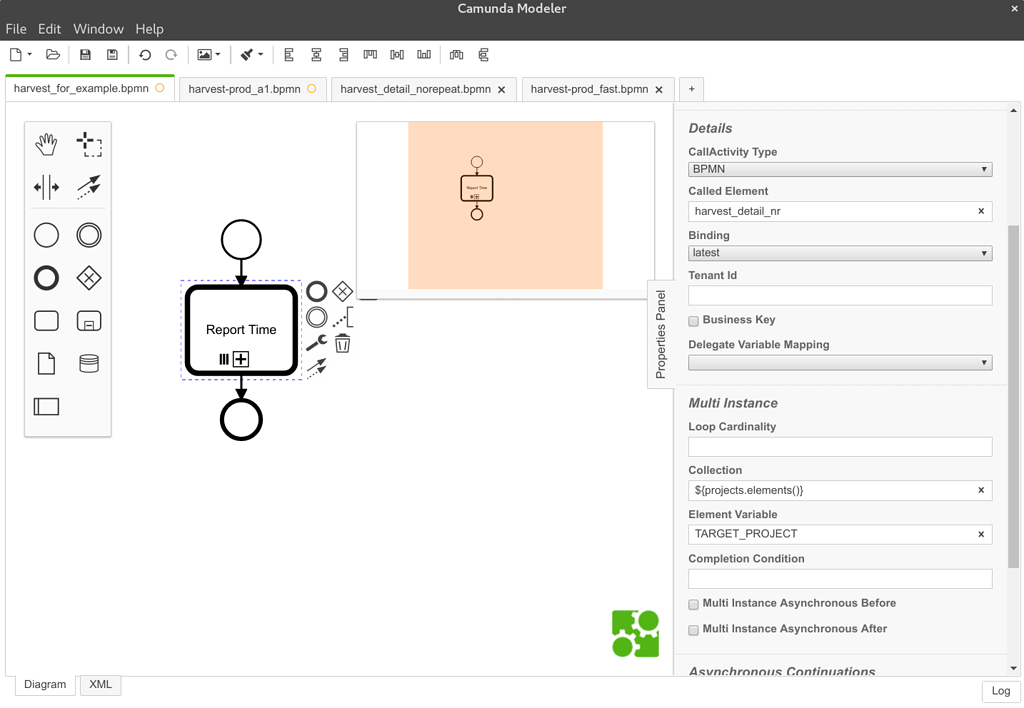The height and width of the screenshot is (708, 1024).
Task: Switch to the XML view
Action: pos(100,684)
